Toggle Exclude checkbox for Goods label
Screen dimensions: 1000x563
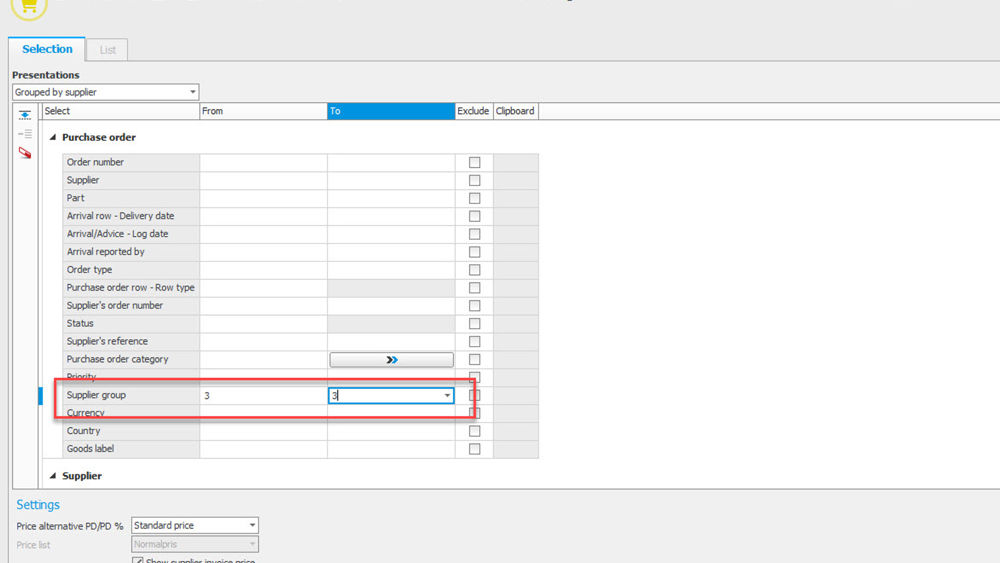[x=474, y=450]
